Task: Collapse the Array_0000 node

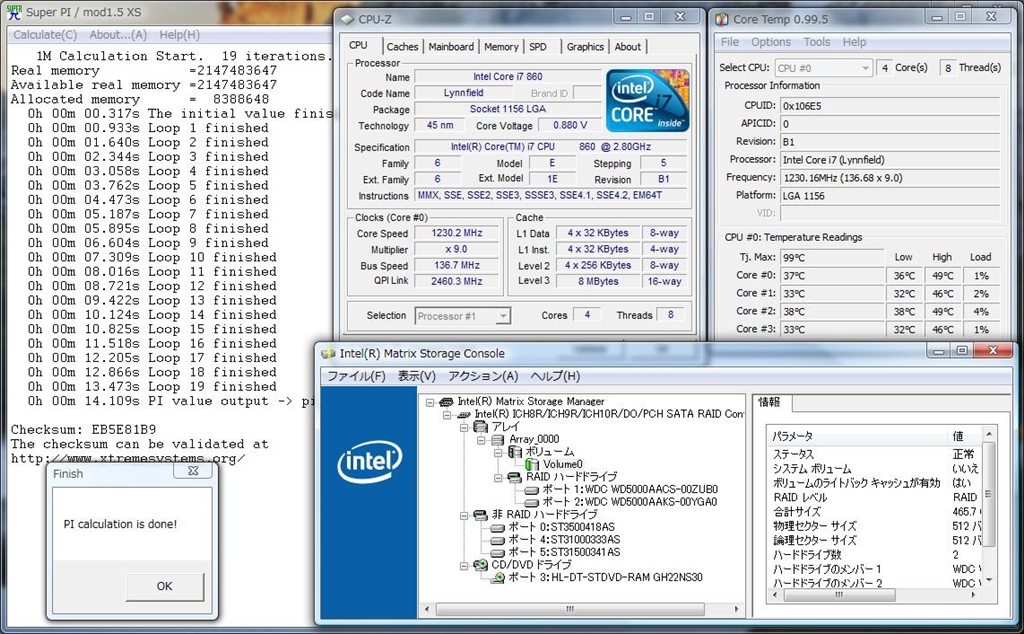Action: [481, 440]
